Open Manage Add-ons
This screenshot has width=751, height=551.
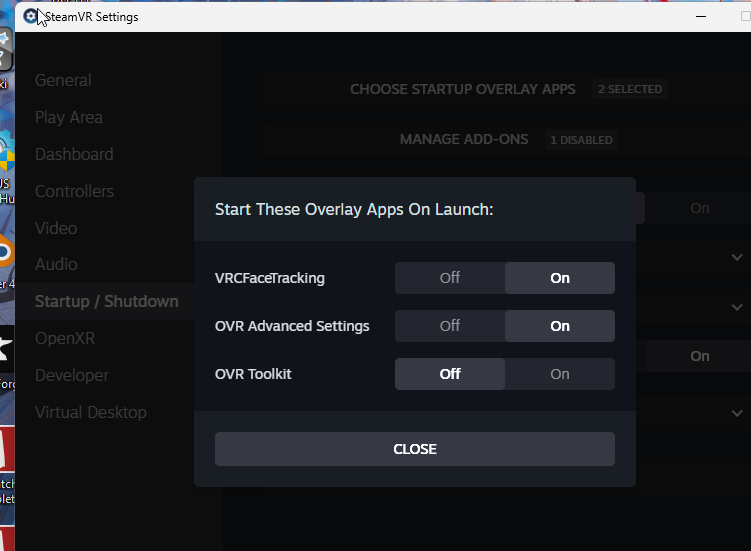[464, 139]
